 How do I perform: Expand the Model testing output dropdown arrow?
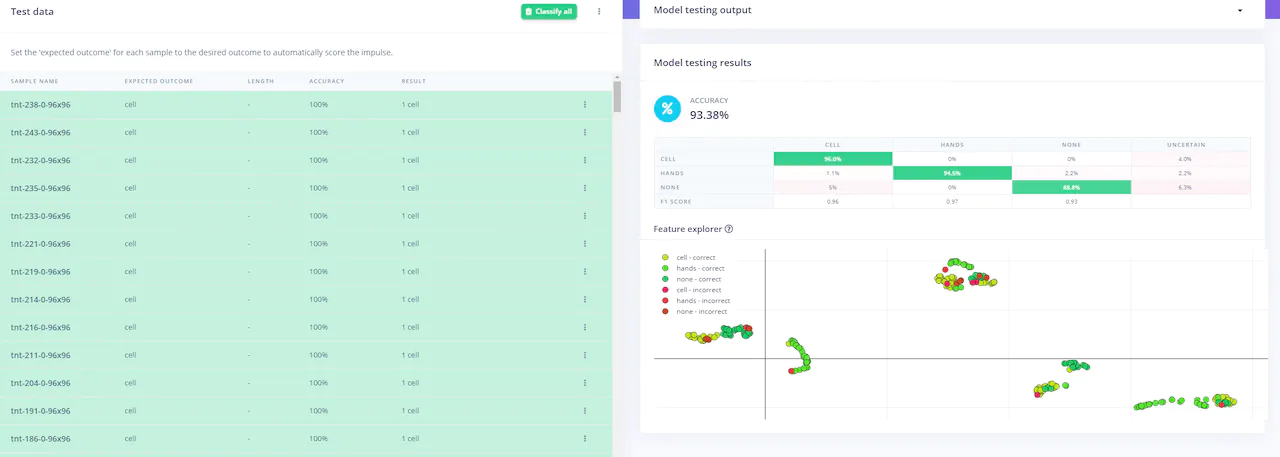coord(1240,10)
